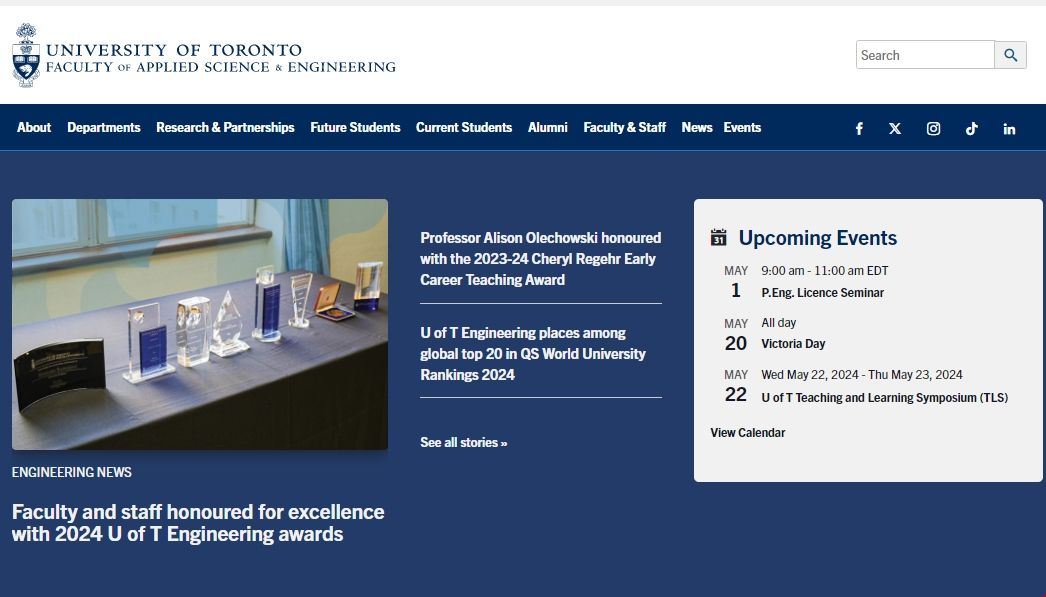Image resolution: width=1046 pixels, height=597 pixels.
Task: Open the LinkedIn social icon
Action: 1009,128
